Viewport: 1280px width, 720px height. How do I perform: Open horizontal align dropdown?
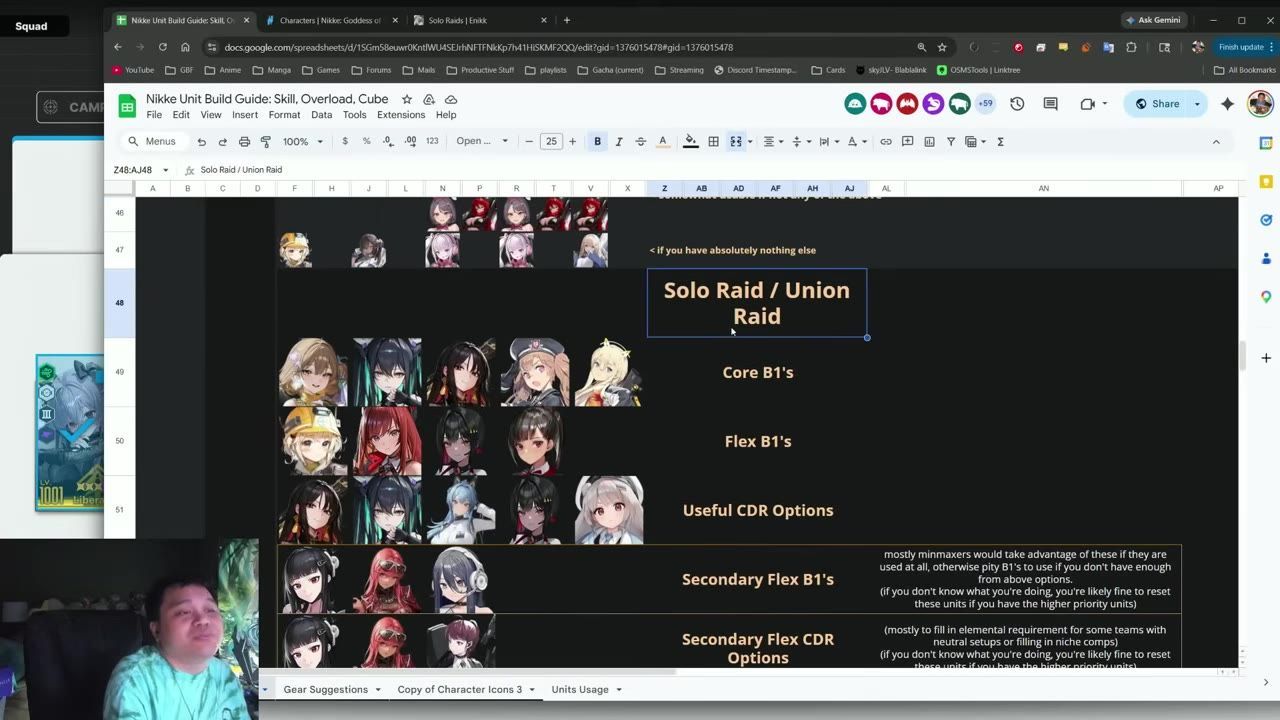(x=773, y=142)
